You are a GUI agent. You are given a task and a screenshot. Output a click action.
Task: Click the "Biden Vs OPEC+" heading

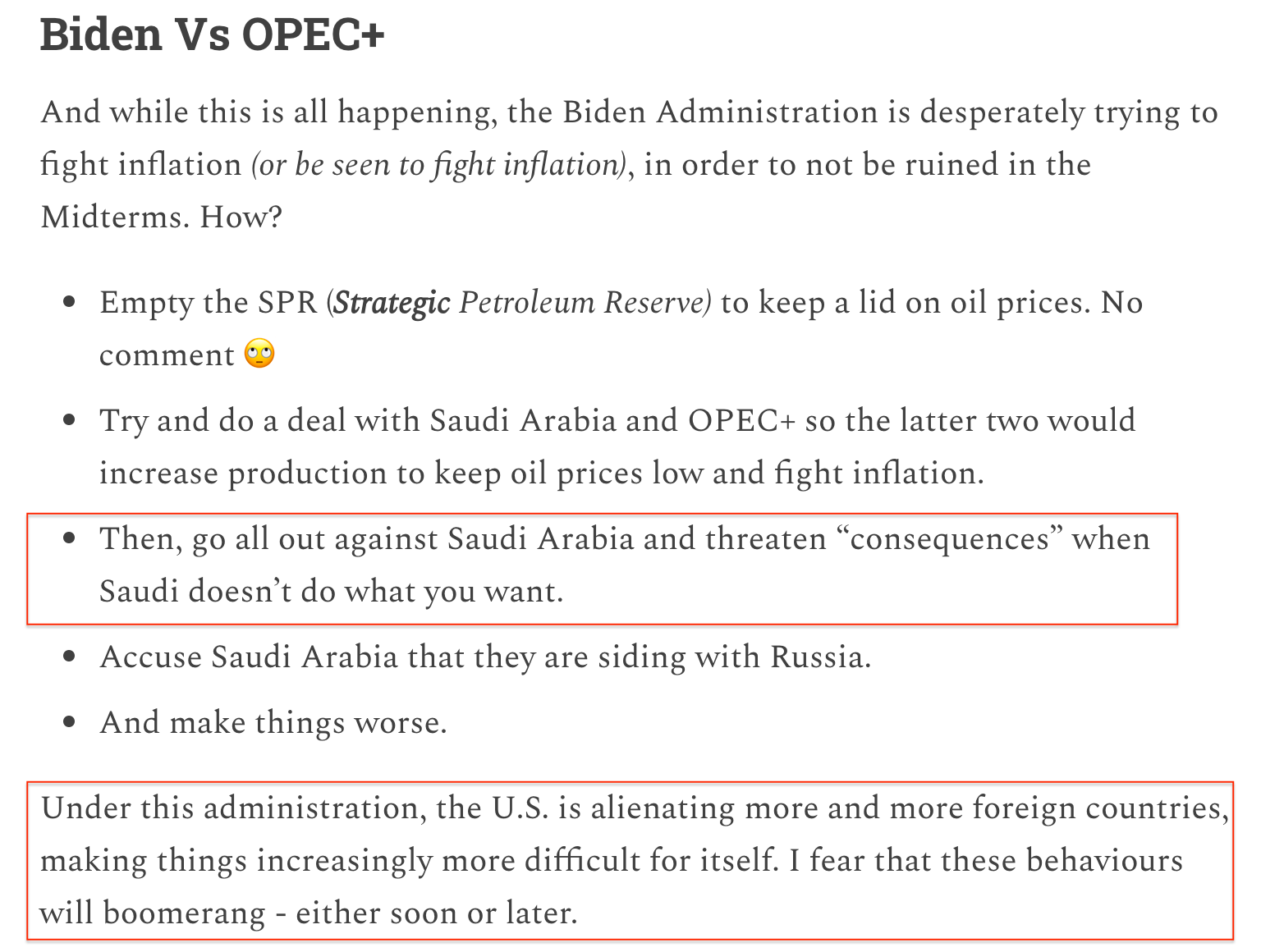212,35
